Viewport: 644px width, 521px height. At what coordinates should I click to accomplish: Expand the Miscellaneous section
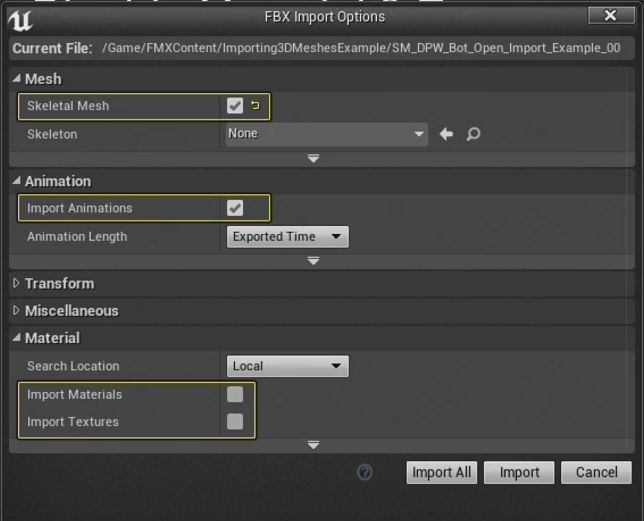point(16,310)
